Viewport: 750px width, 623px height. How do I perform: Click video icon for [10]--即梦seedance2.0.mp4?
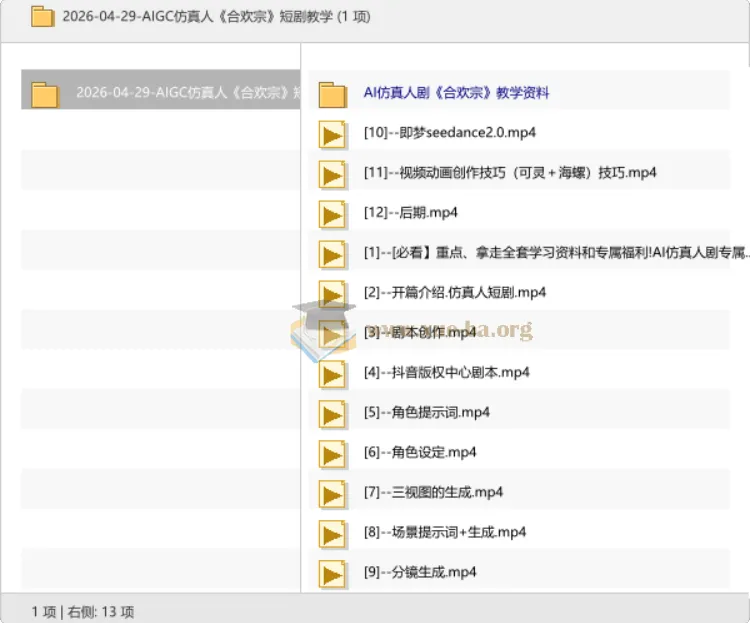(332, 135)
